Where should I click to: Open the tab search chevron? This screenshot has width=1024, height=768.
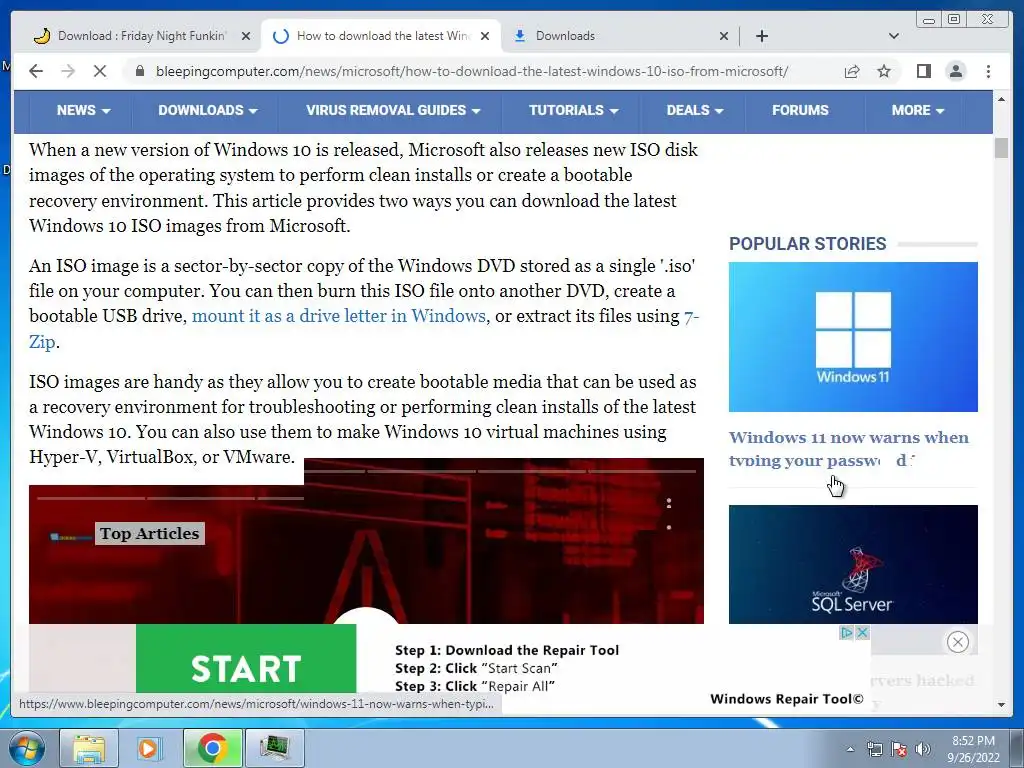(x=893, y=36)
